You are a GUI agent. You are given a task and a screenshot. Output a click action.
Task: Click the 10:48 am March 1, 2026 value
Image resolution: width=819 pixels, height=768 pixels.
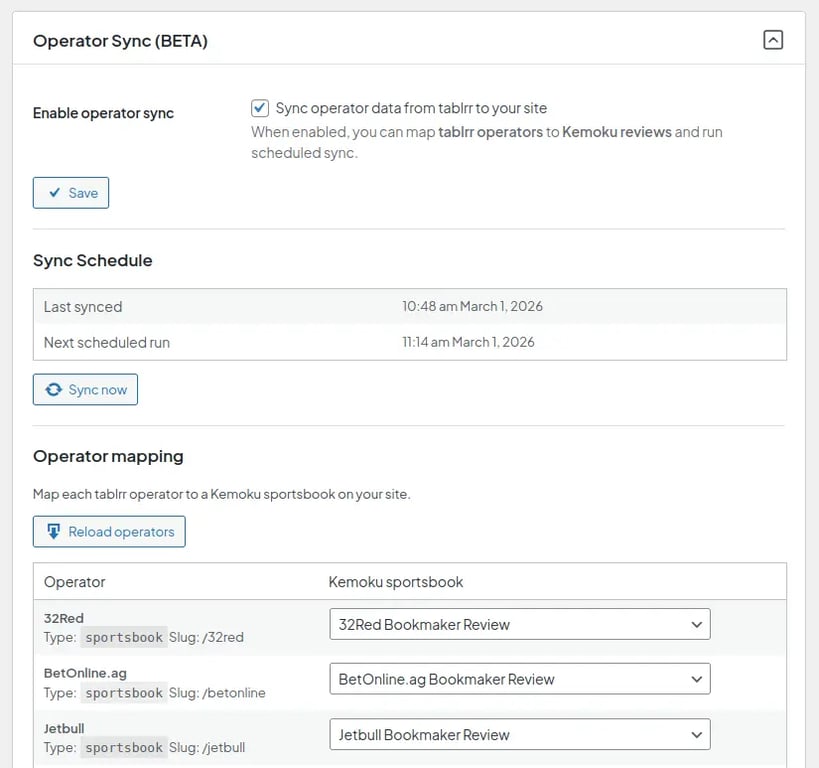pyautogui.click(x=472, y=306)
